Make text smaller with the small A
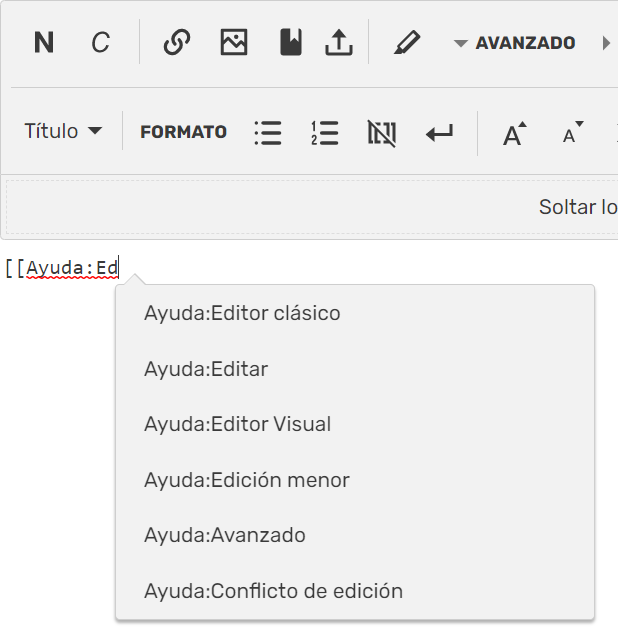 572,134
